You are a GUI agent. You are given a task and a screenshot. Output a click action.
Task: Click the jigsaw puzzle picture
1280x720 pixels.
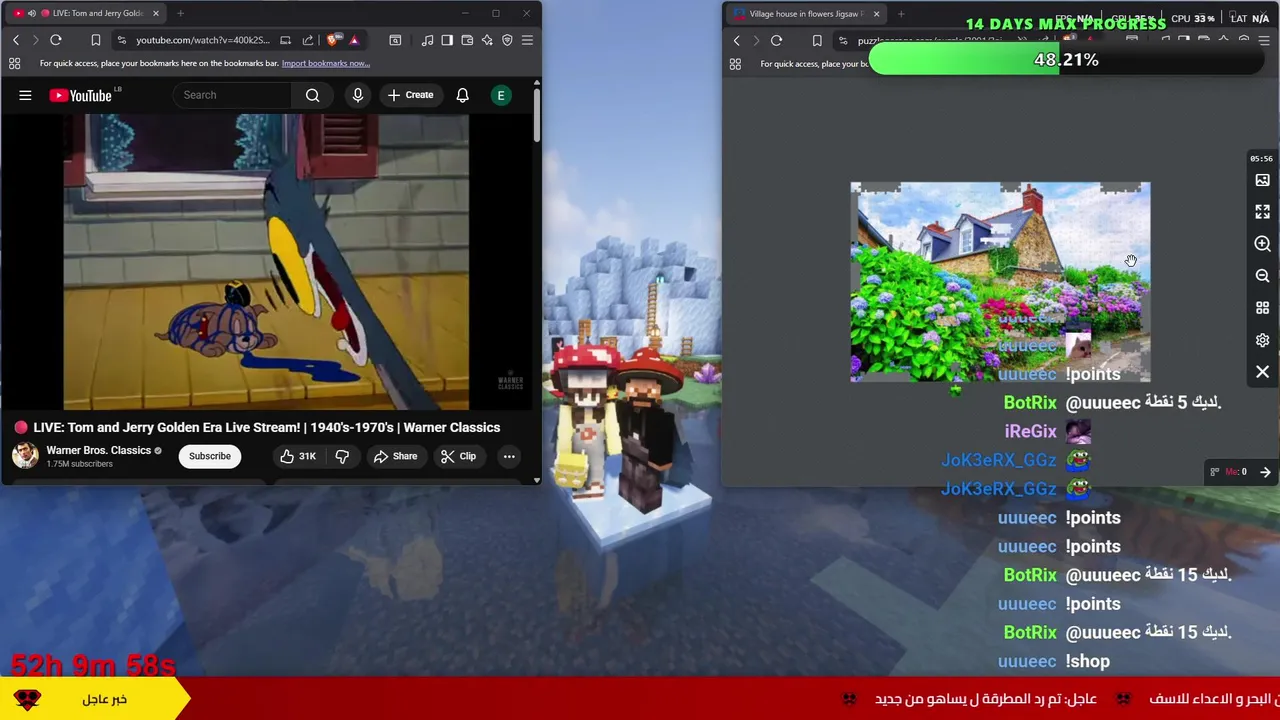[x=1000, y=282]
